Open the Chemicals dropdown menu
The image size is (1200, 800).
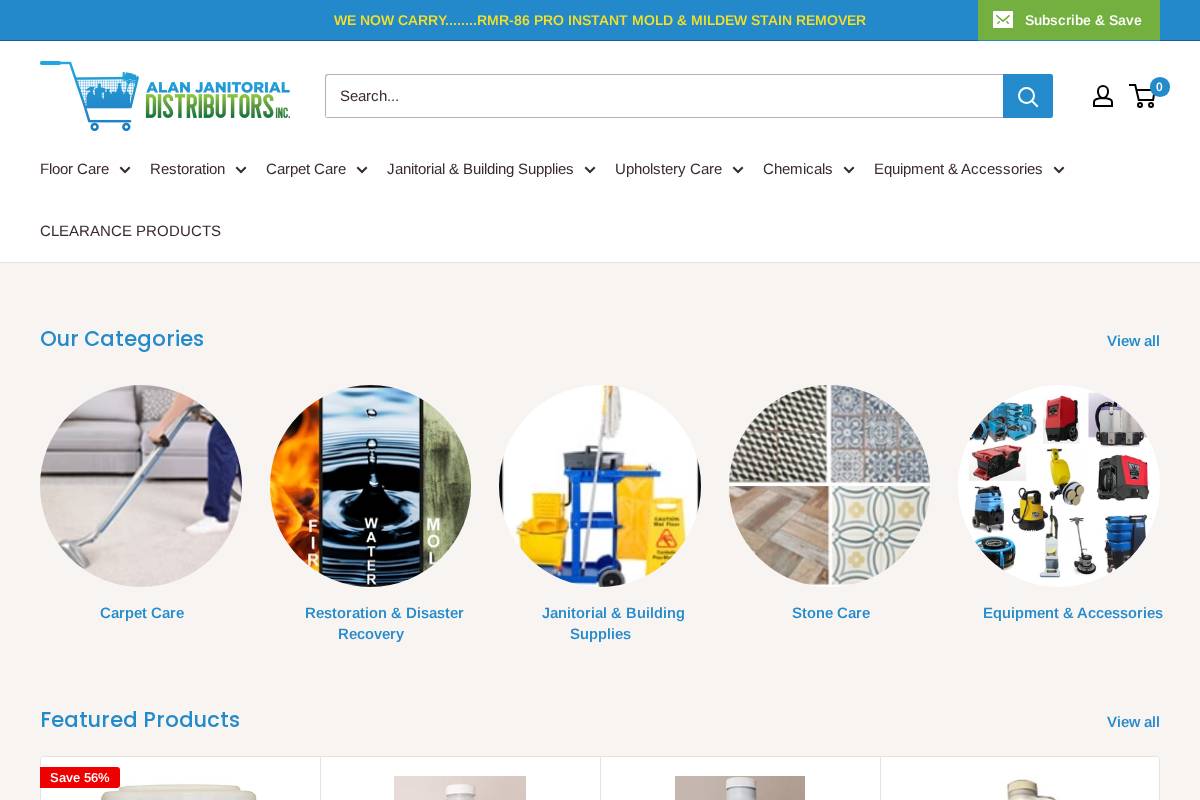click(808, 169)
